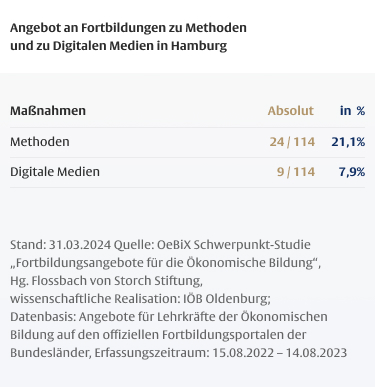Screen dimensions: 375x387
Task: Click the title 'Angebot an Fortbildungen zu Methoden'
Action: pos(128,28)
